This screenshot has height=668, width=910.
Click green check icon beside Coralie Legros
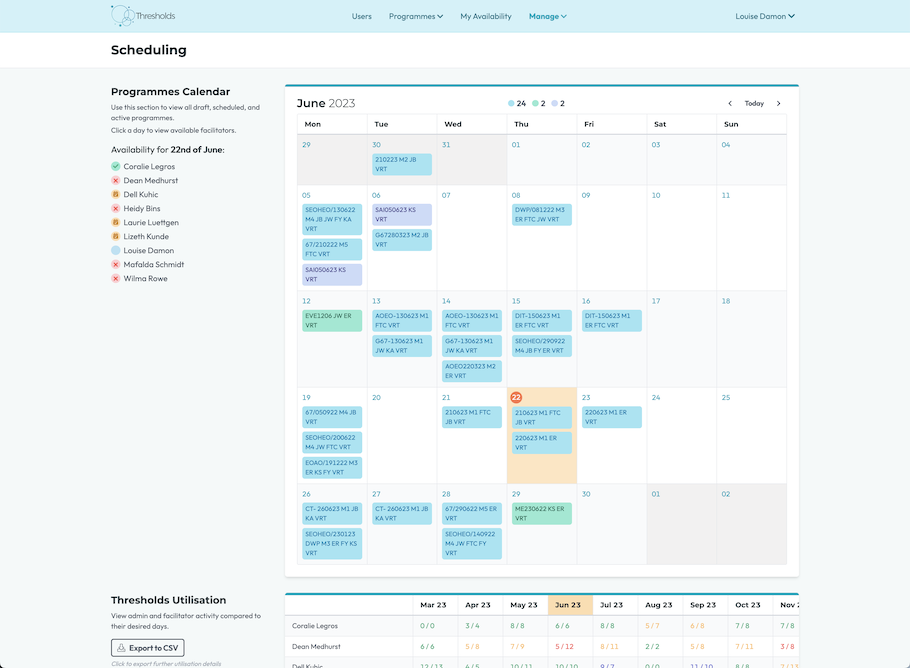coord(116,166)
